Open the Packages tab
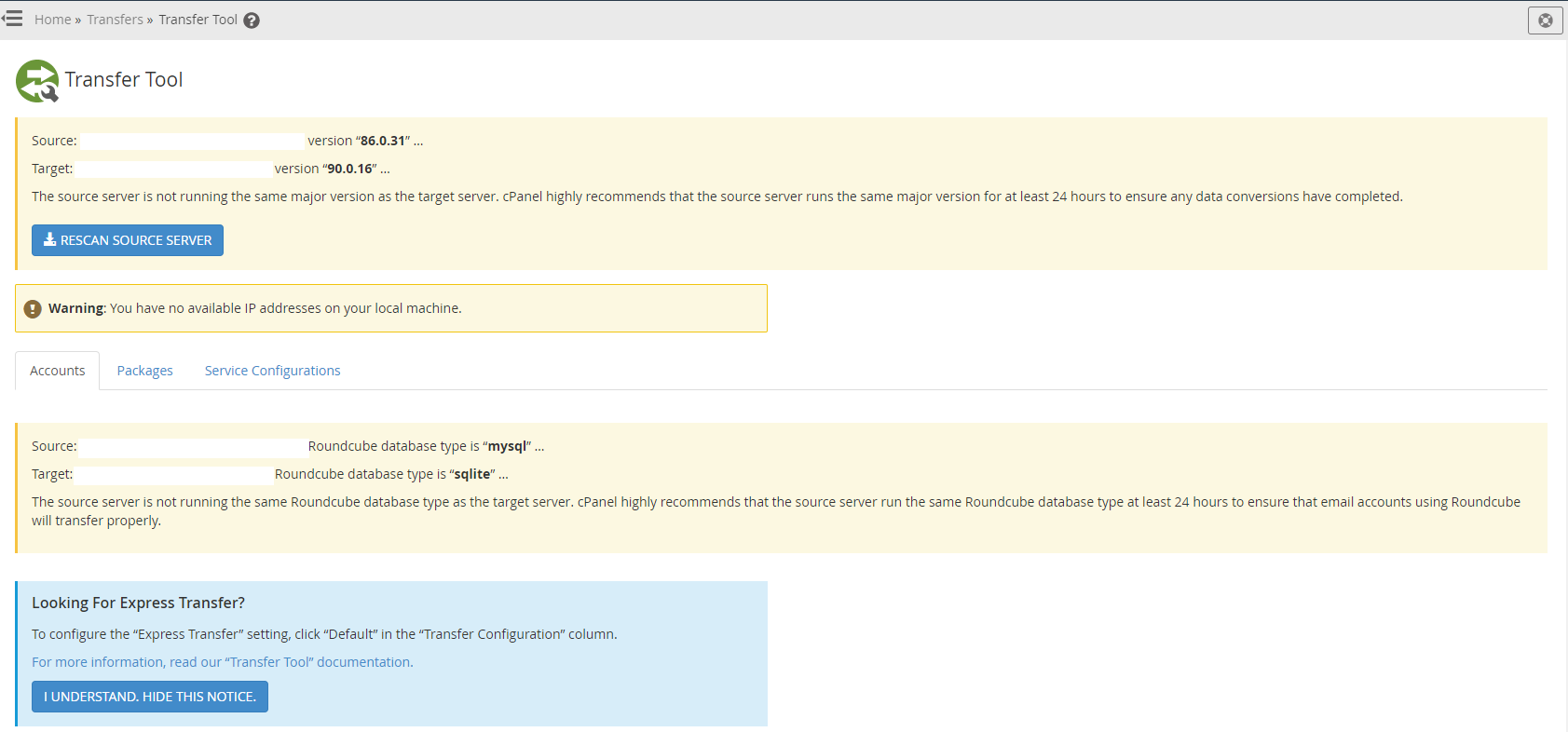This screenshot has height=732, width=1568. (144, 371)
